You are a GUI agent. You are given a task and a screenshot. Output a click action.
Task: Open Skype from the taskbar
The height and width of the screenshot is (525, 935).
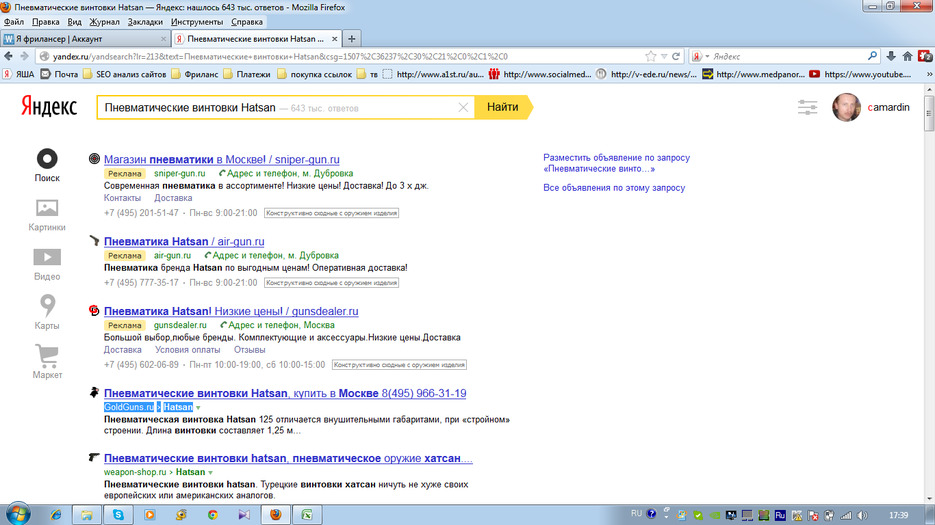[x=118, y=514]
